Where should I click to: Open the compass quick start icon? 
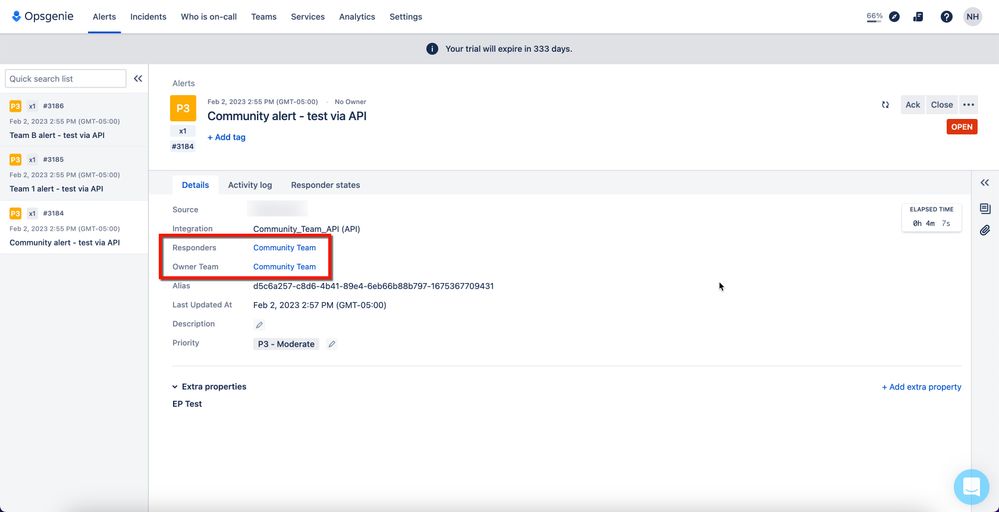pyautogui.click(x=895, y=17)
